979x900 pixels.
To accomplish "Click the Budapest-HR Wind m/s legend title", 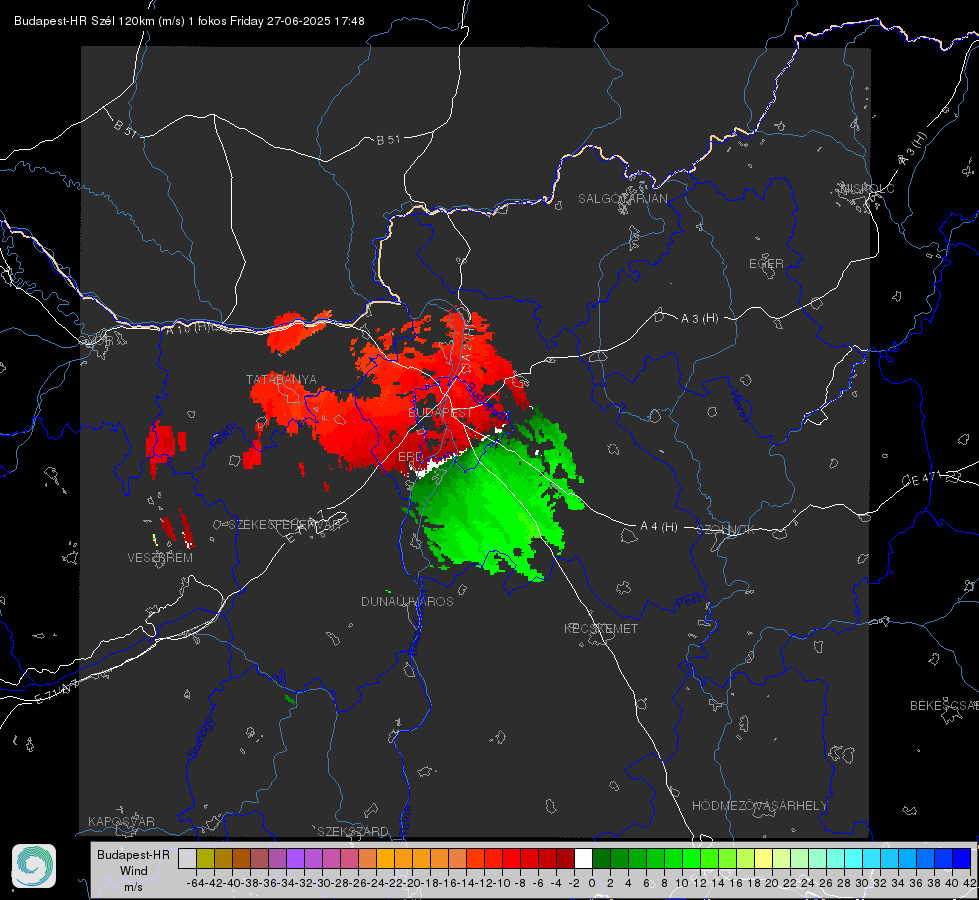I will pyautogui.click(x=133, y=871).
